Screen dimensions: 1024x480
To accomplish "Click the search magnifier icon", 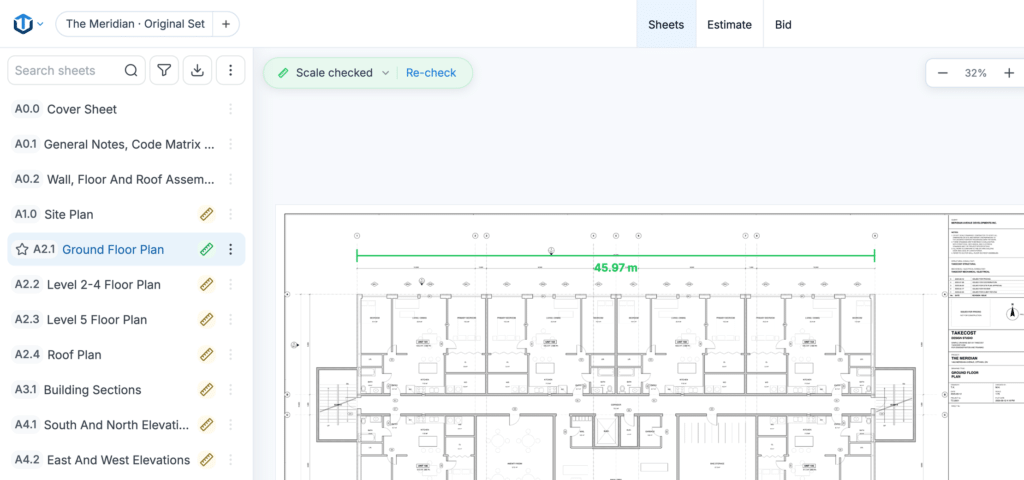I will (131, 71).
